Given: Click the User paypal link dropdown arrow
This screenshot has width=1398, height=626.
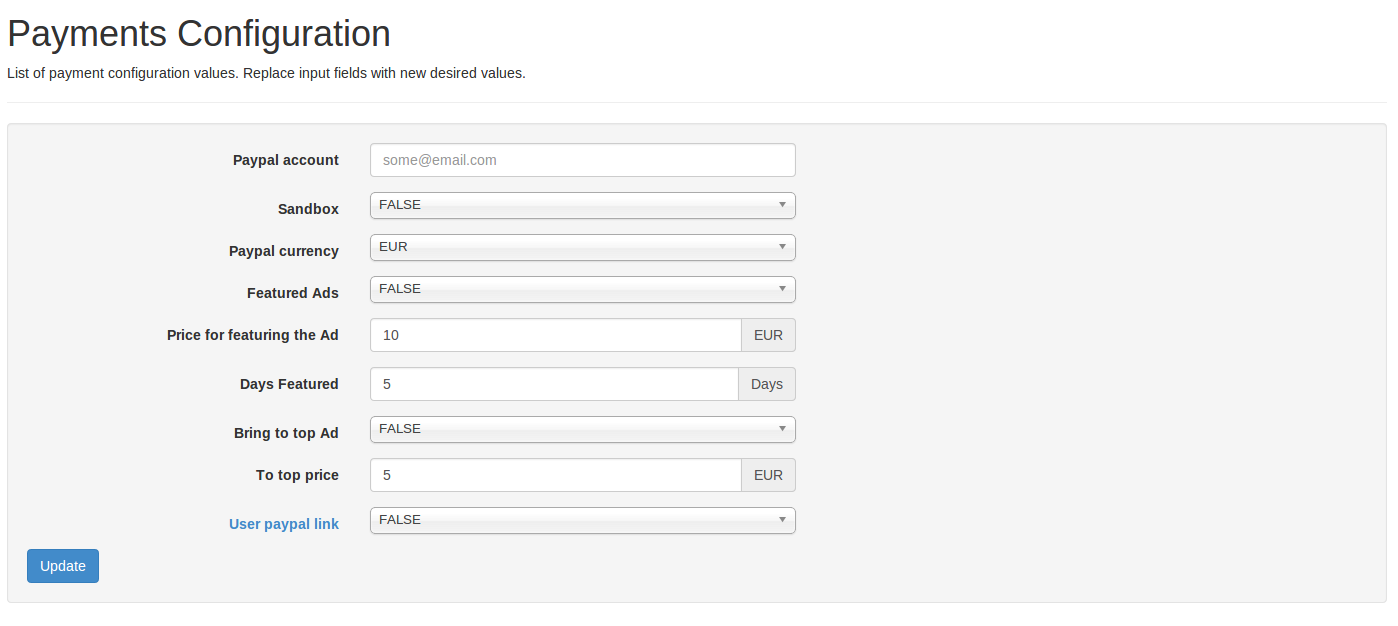Looking at the screenshot, I should click(x=782, y=520).
